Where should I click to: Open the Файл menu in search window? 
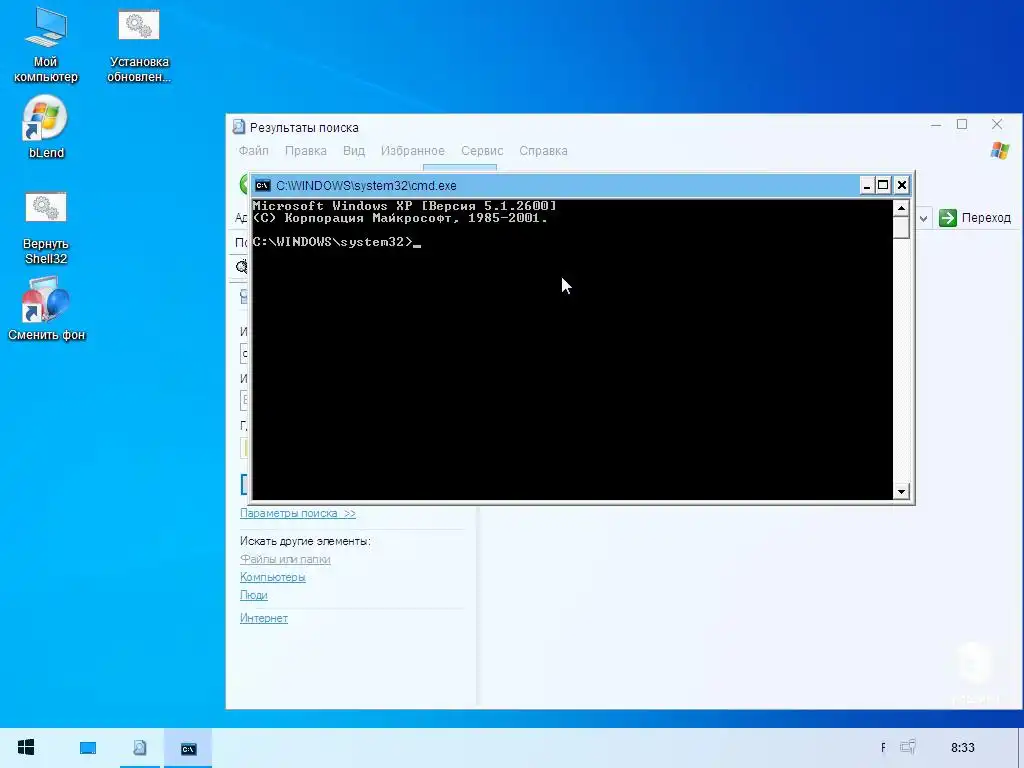[x=253, y=151]
